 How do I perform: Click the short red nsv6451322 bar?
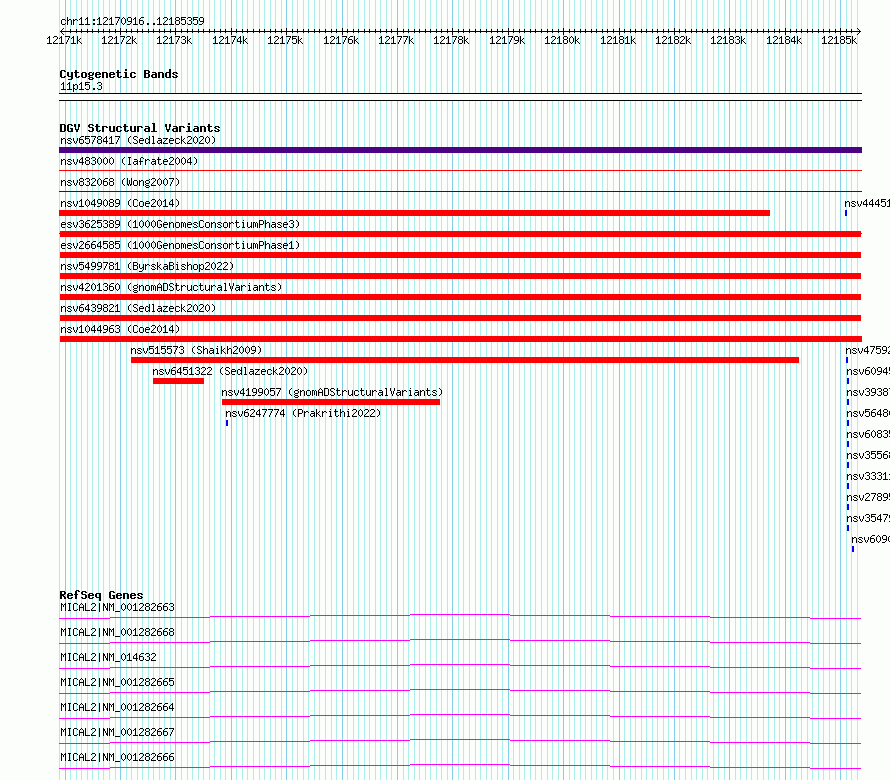pos(178,381)
